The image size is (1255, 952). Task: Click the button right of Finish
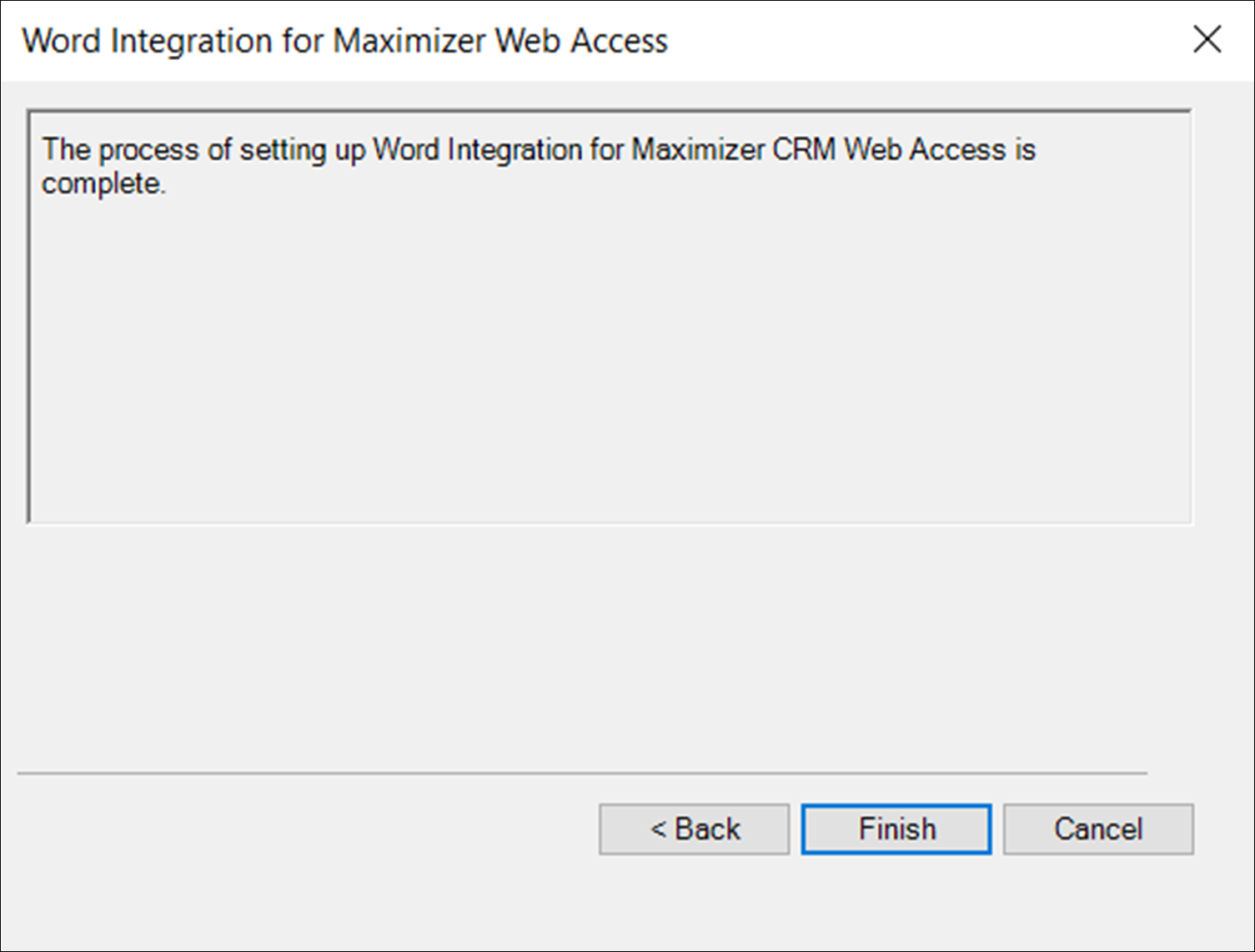pos(1098,829)
